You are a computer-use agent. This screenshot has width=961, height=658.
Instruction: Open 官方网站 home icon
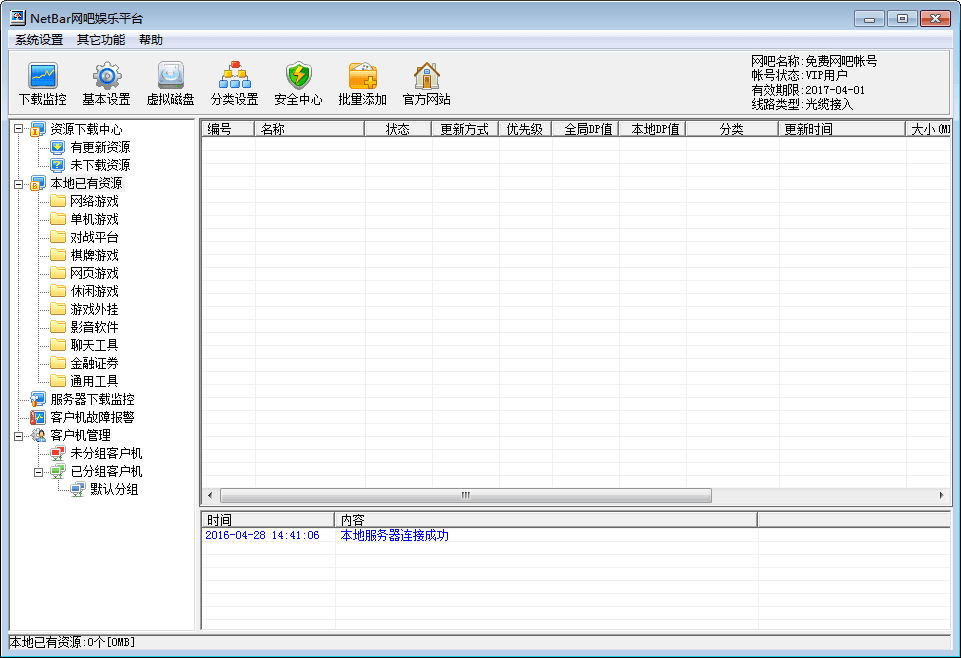[x=426, y=84]
